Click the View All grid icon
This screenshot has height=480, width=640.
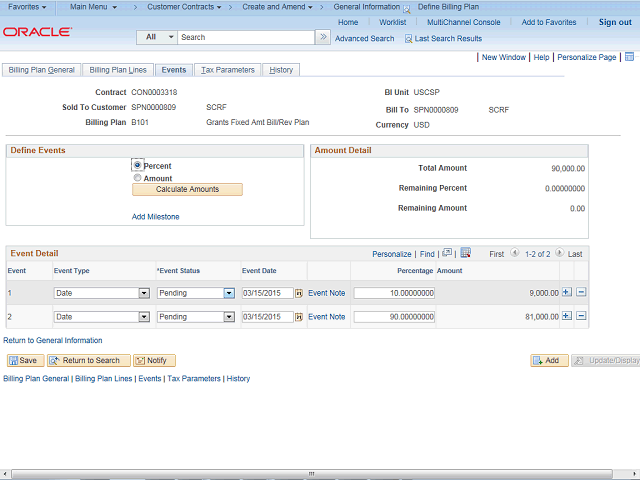click(x=447, y=254)
